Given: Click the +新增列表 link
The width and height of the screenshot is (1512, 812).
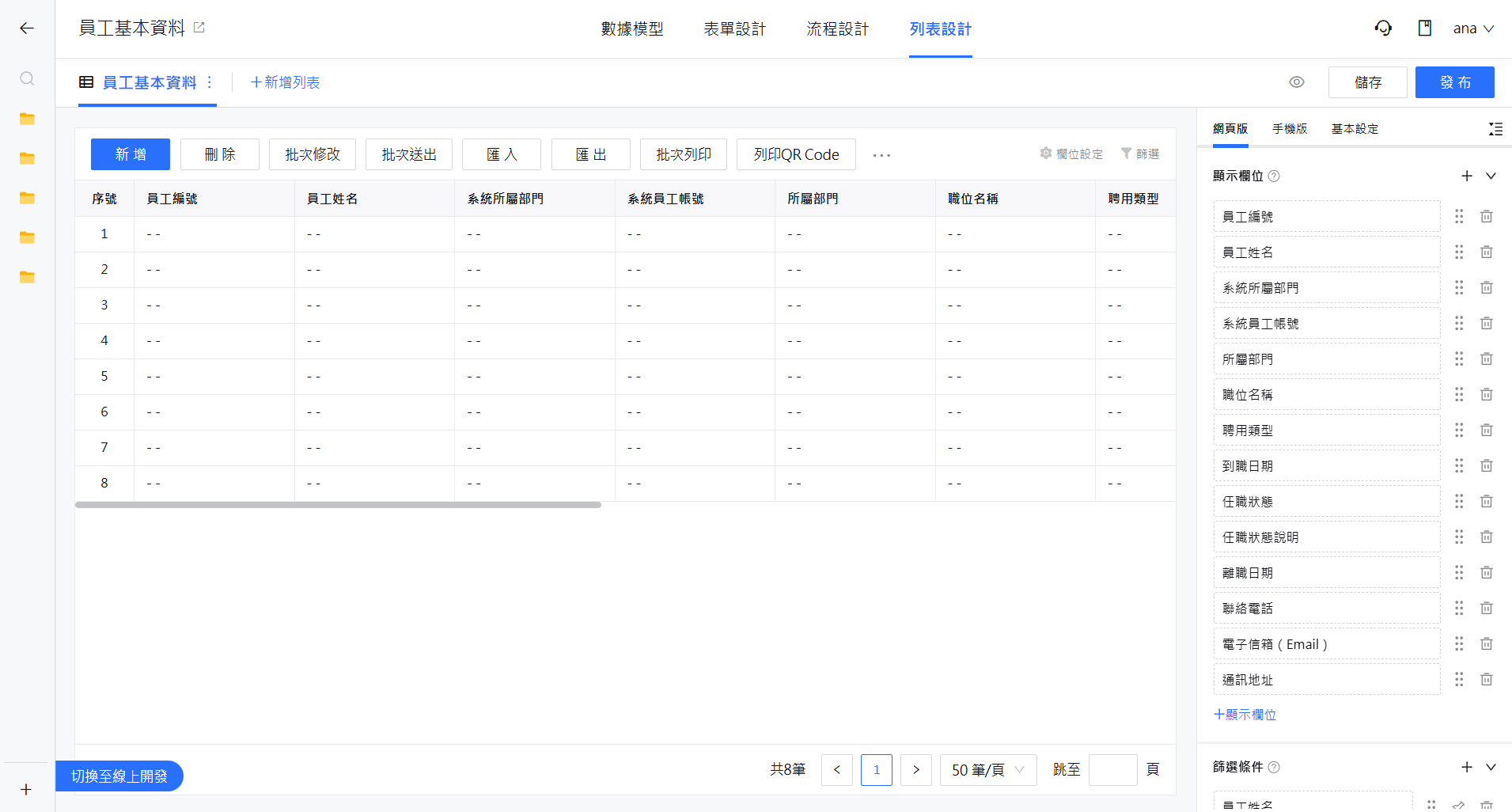Looking at the screenshot, I should [285, 82].
